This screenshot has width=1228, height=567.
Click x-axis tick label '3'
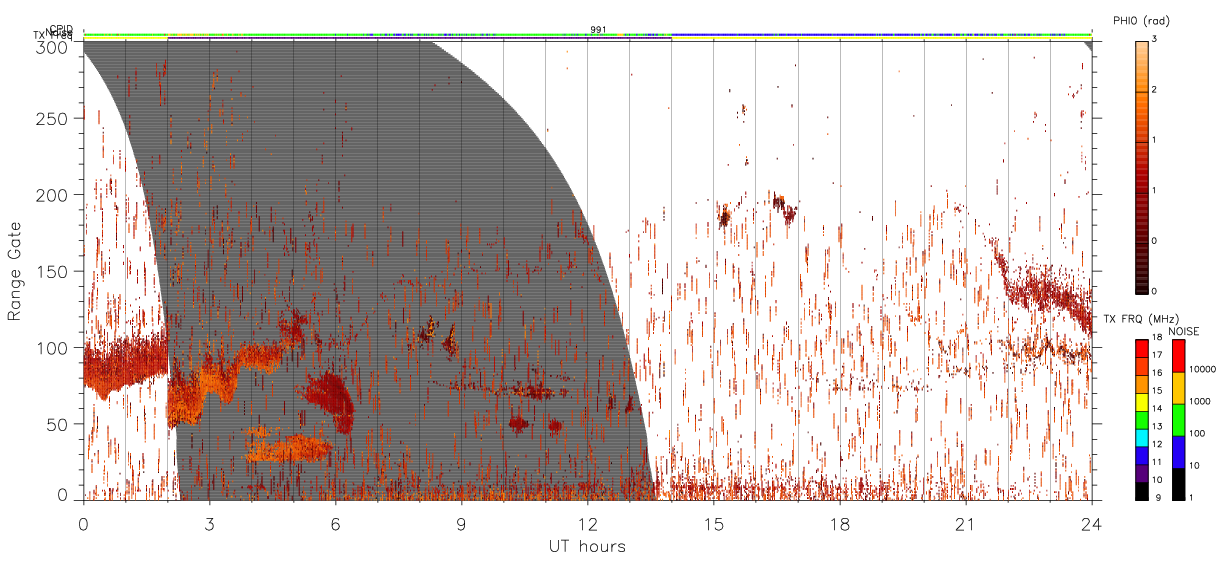(x=209, y=524)
